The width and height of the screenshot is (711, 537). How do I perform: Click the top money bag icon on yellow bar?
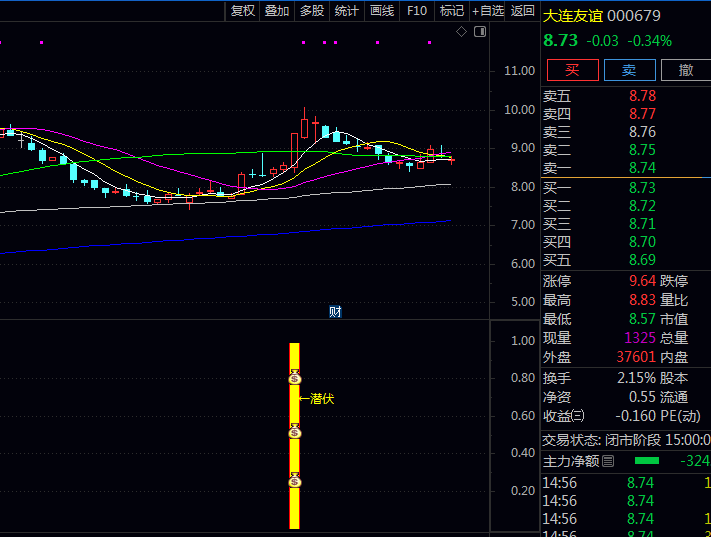pyautogui.click(x=294, y=378)
